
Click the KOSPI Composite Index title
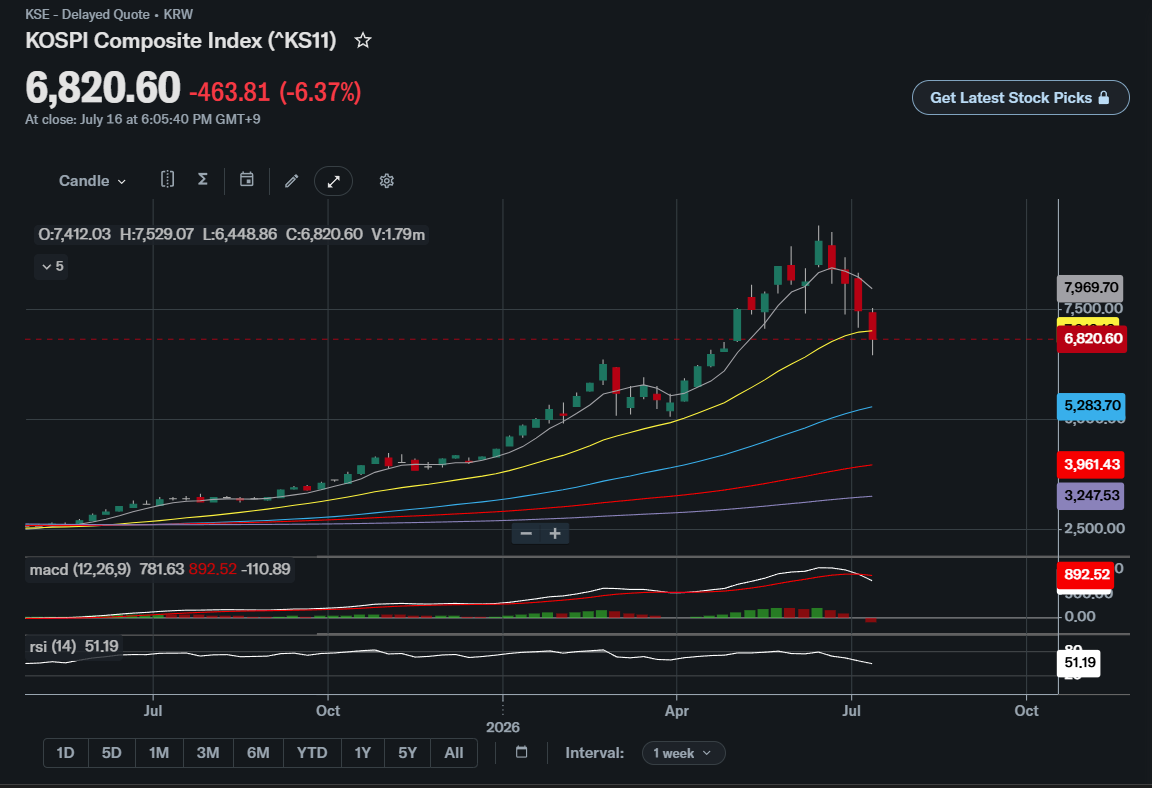pos(181,40)
